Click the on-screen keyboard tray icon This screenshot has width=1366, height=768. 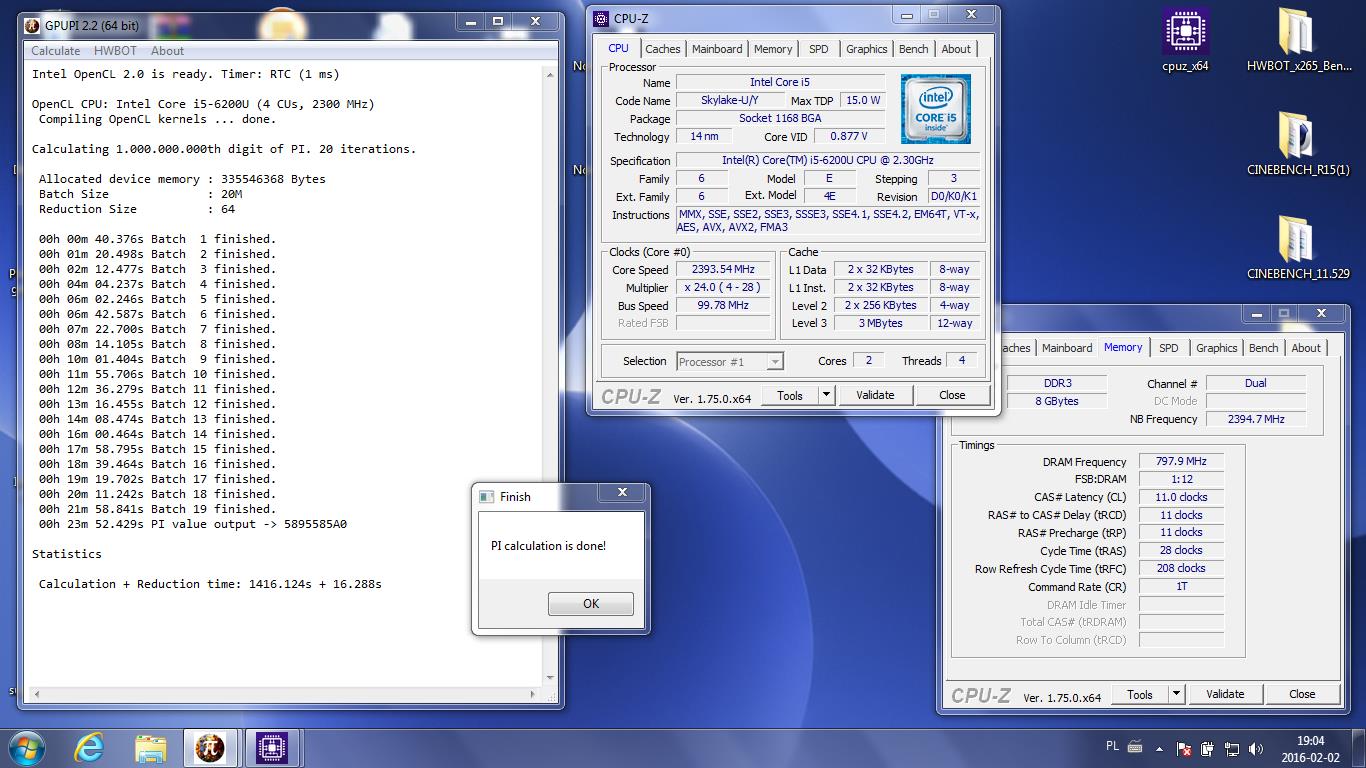(1135, 746)
